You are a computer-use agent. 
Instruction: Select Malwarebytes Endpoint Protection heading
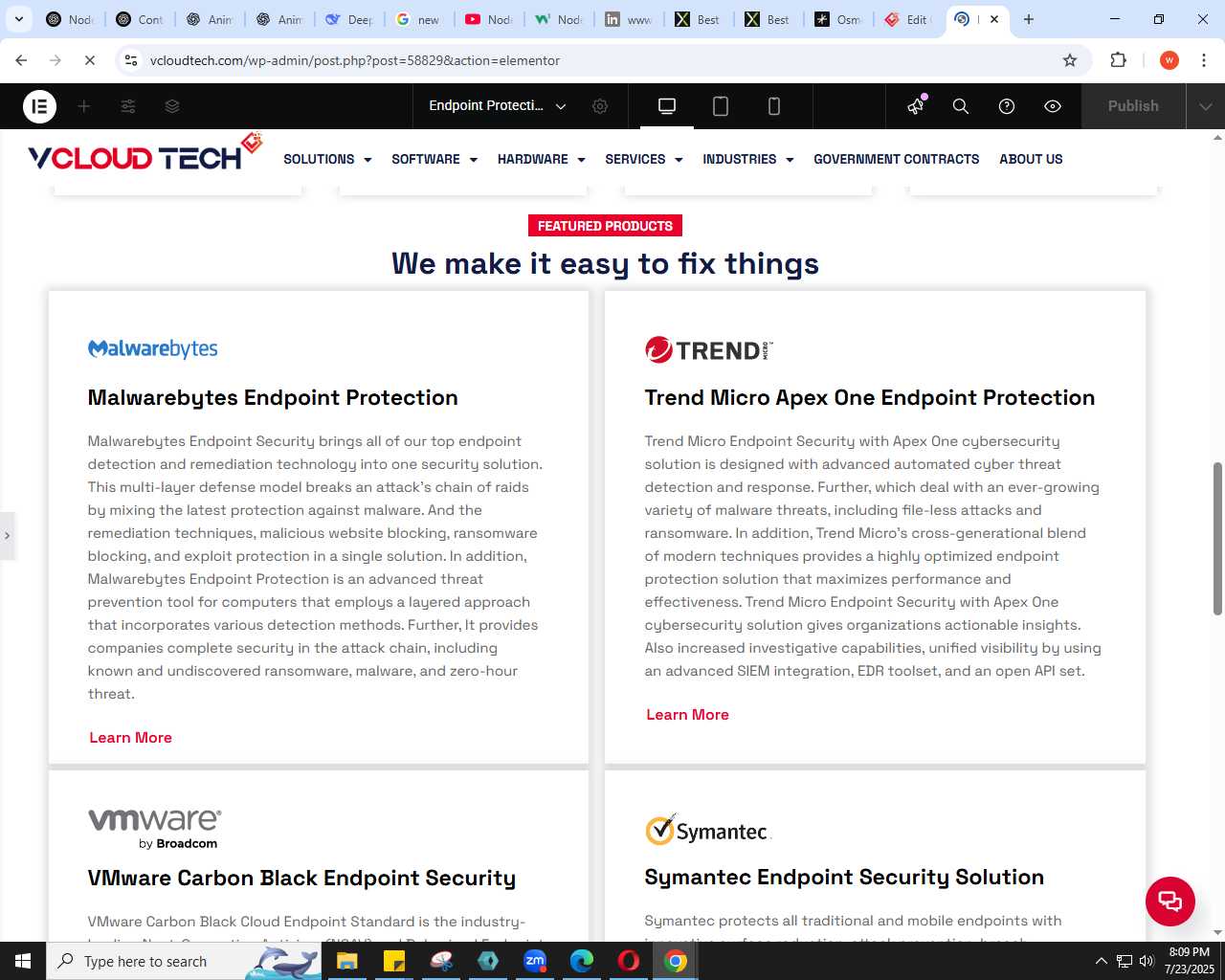(273, 397)
